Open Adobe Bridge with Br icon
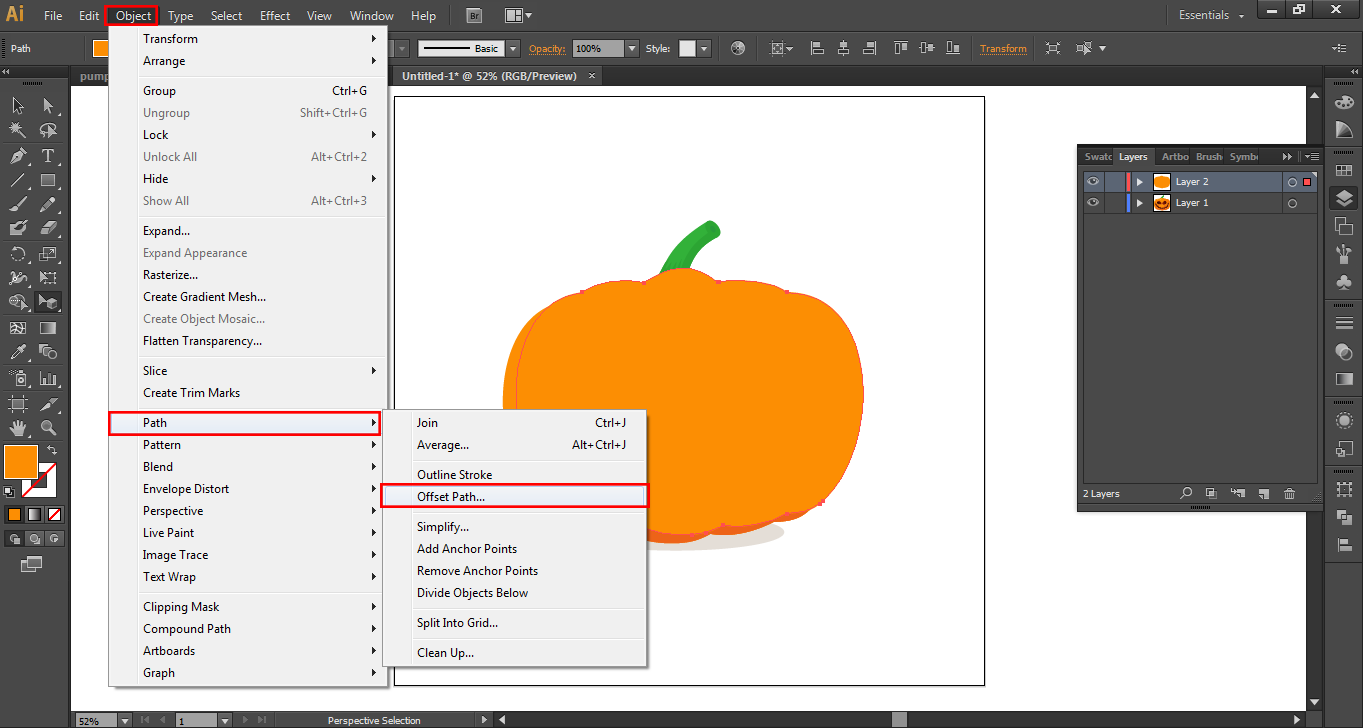The width and height of the screenshot is (1363, 728). pos(475,16)
